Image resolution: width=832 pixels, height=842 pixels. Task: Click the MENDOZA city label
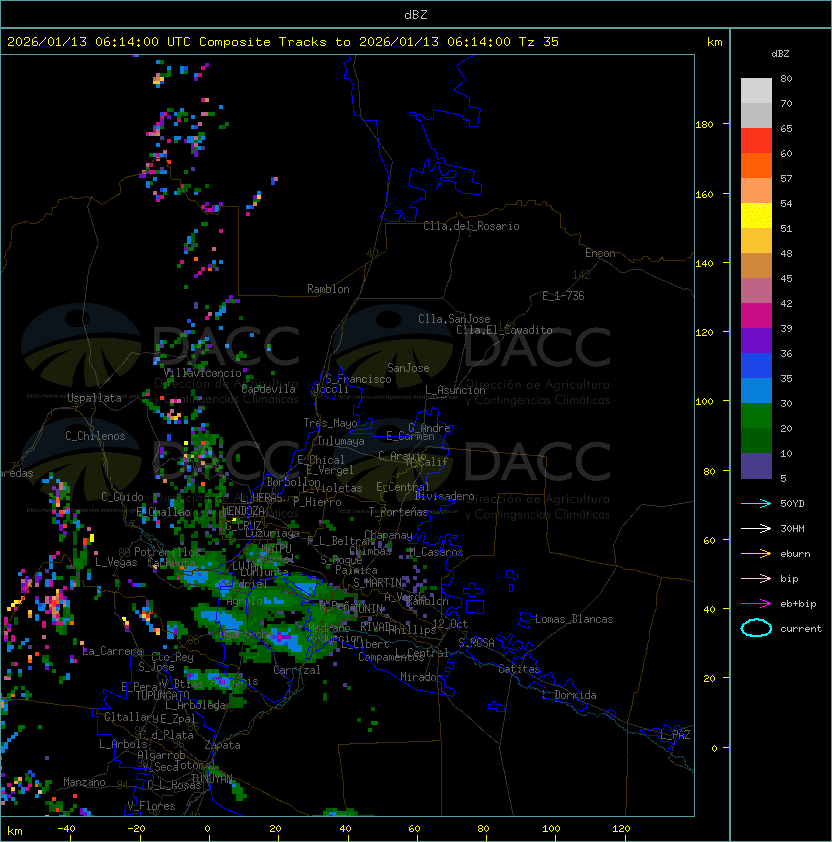243,511
